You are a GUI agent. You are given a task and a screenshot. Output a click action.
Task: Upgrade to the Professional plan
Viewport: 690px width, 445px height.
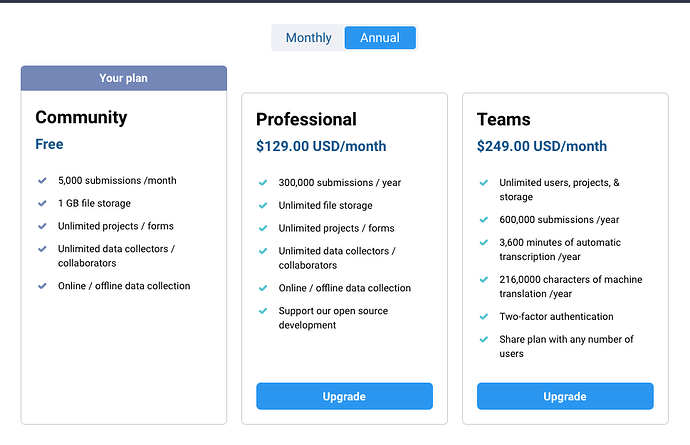click(344, 396)
